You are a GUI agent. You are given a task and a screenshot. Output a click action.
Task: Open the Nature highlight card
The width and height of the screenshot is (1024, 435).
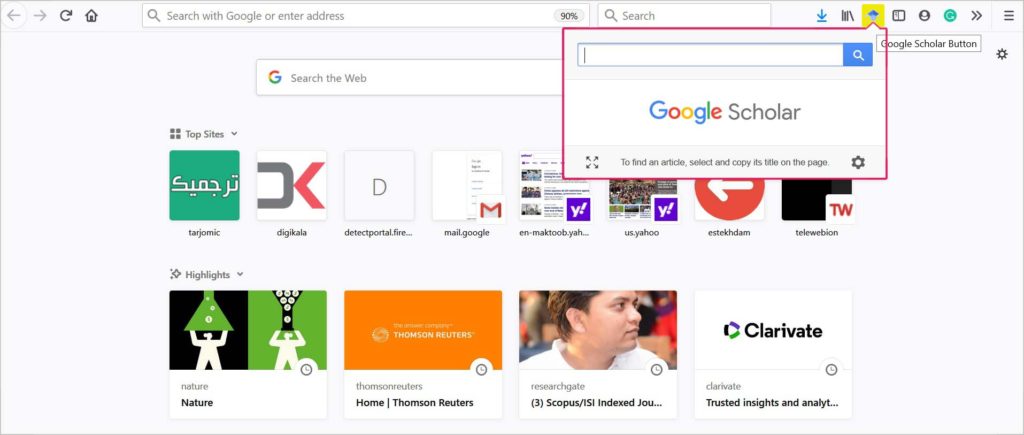pyautogui.click(x=248, y=354)
